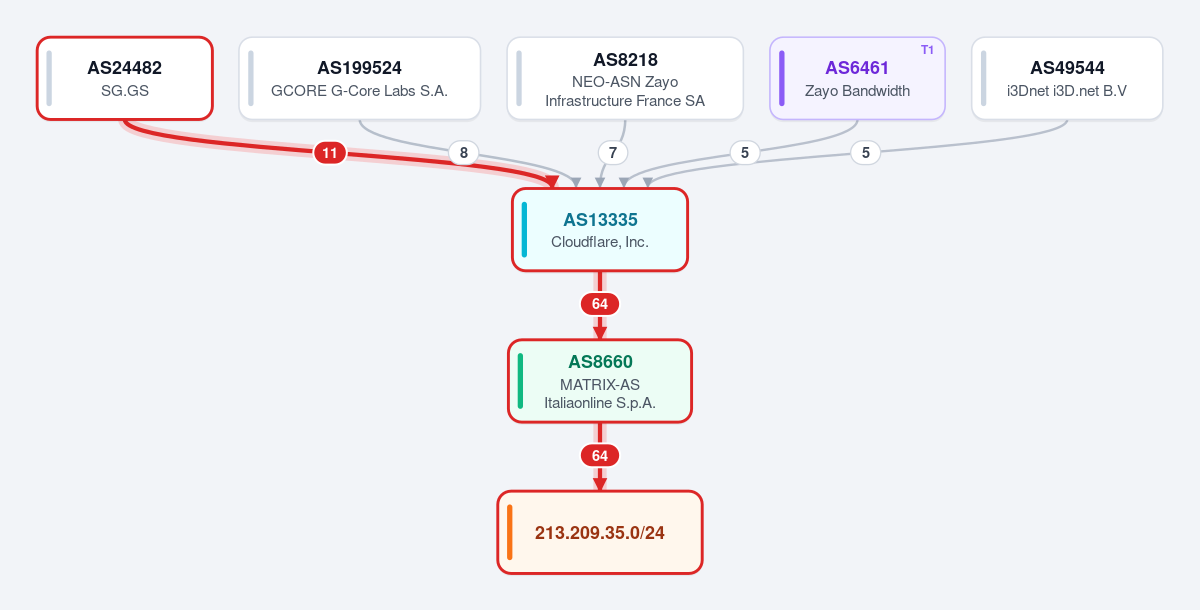The width and height of the screenshot is (1200, 610).
Task: Click the orange color bar on prefix node
Action: (x=509, y=532)
